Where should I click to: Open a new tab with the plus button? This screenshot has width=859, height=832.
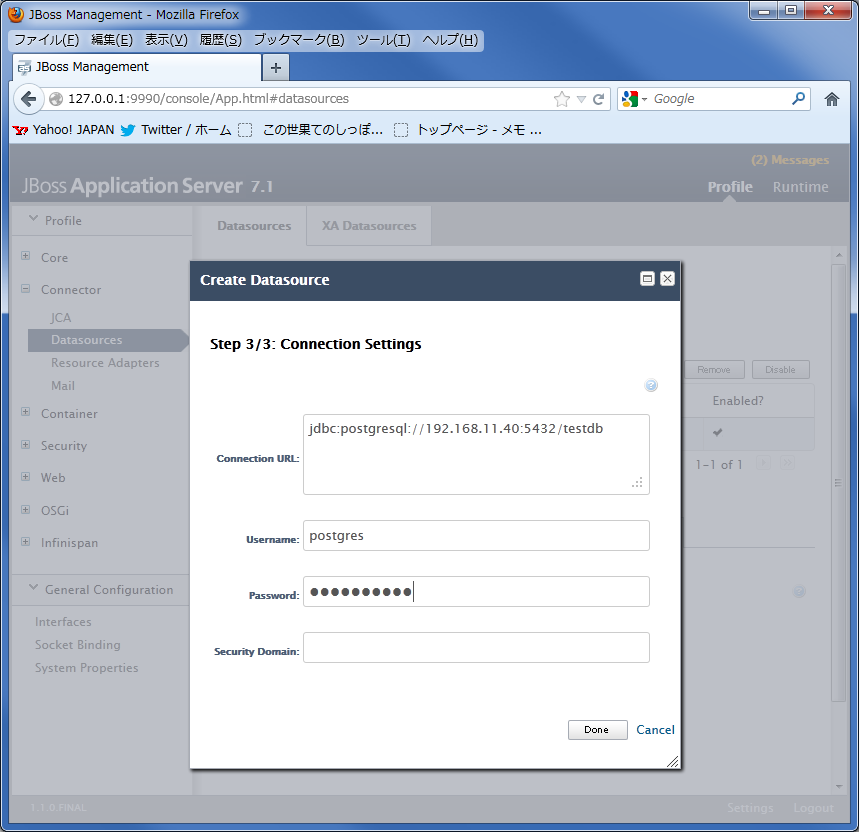click(x=276, y=68)
